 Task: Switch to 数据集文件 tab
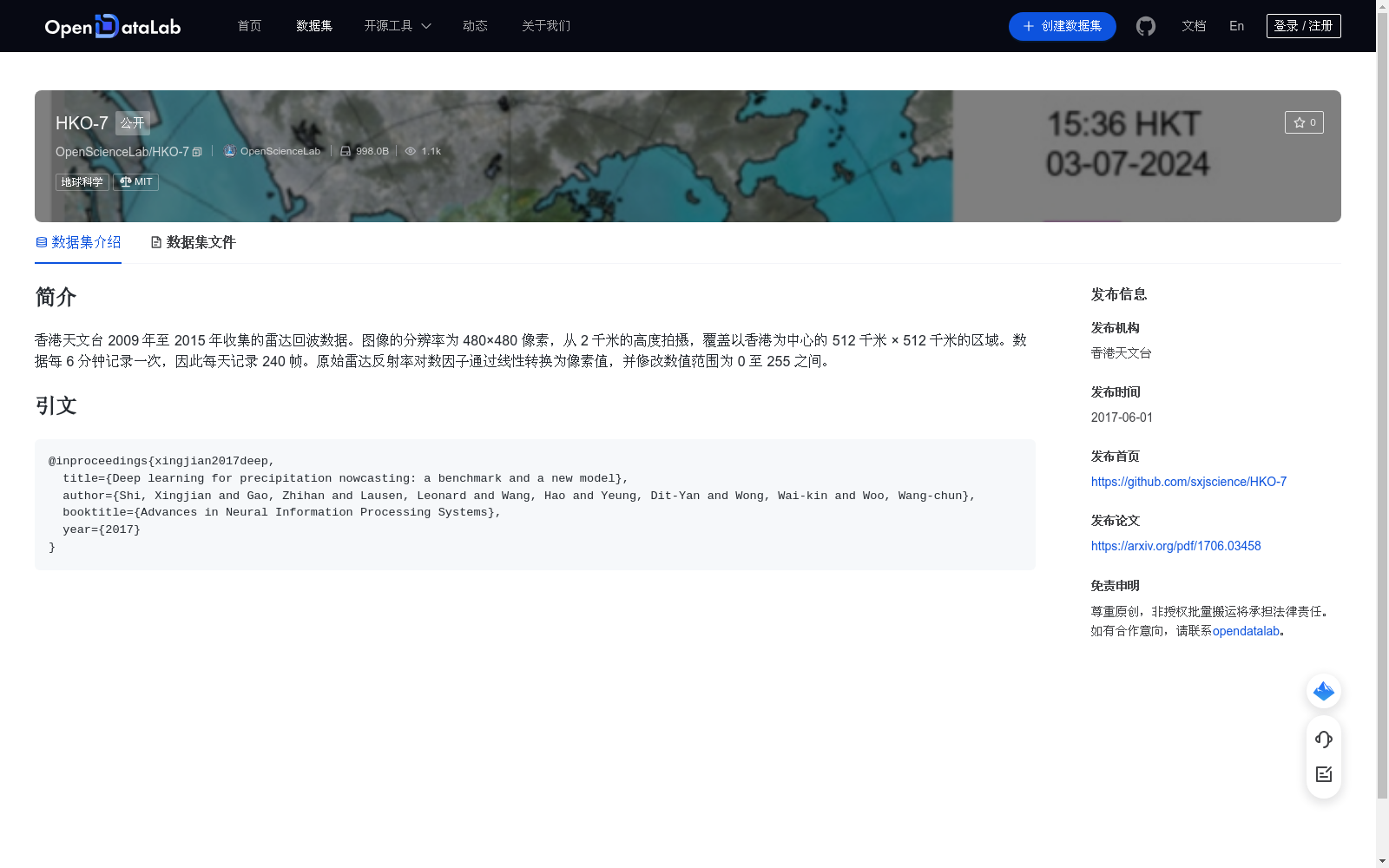193,242
